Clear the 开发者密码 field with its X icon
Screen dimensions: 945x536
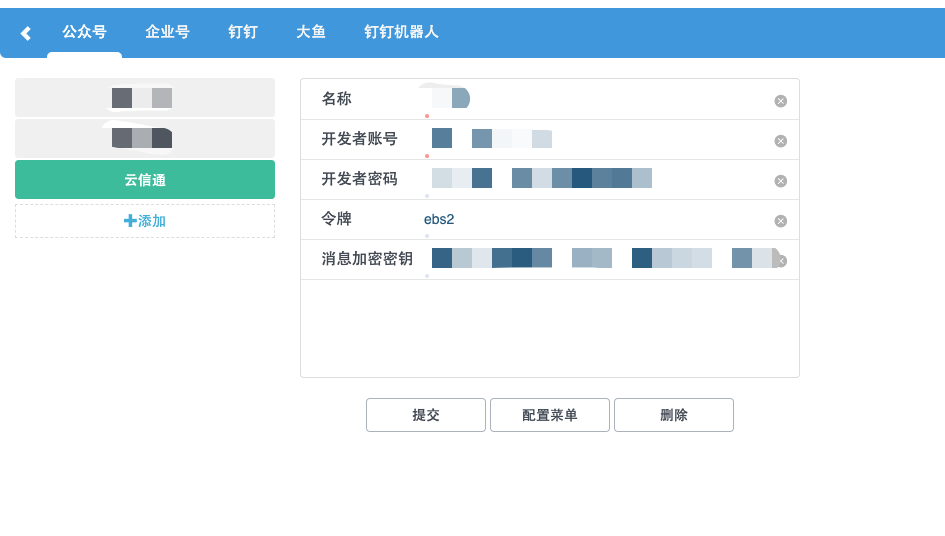click(x=780, y=181)
